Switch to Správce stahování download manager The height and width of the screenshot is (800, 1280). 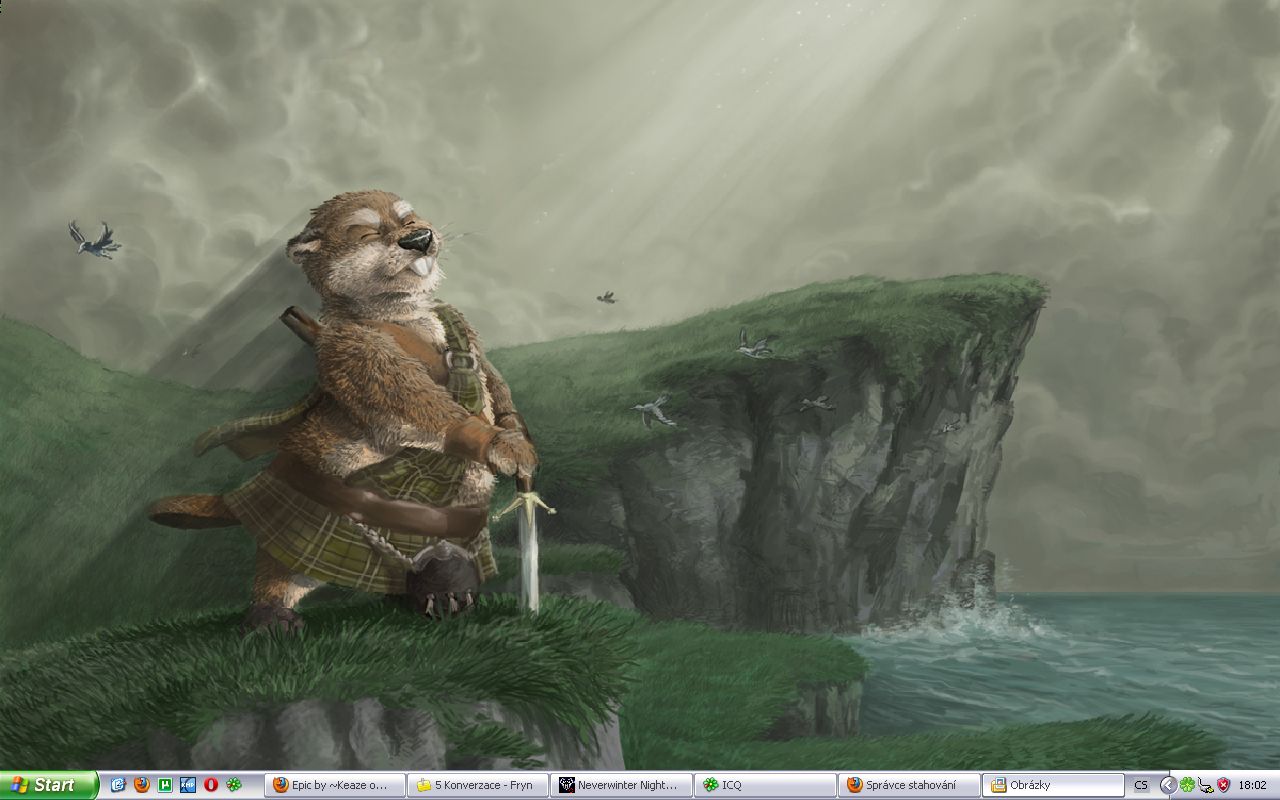tap(909, 785)
